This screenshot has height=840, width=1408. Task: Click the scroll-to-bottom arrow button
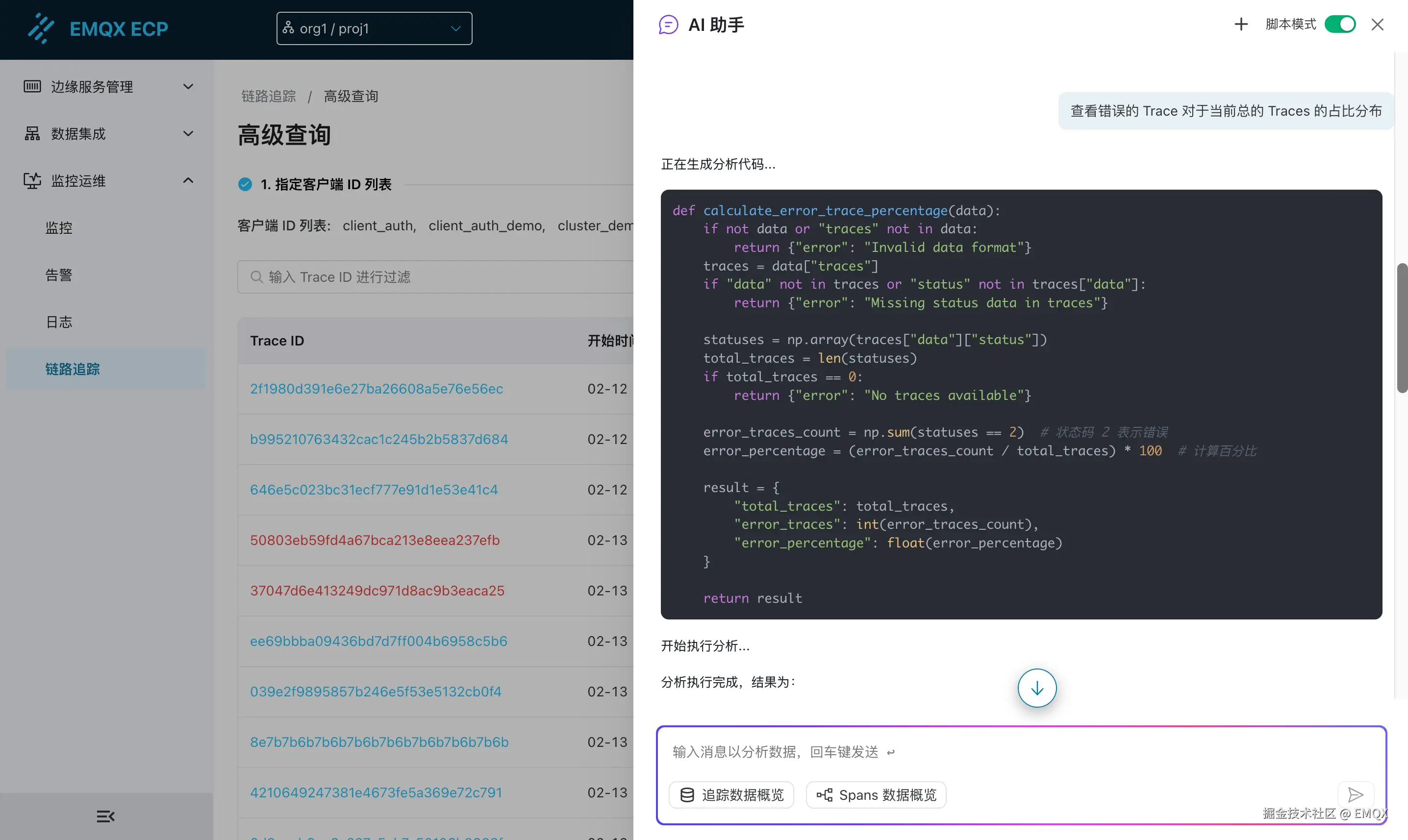(1036, 688)
